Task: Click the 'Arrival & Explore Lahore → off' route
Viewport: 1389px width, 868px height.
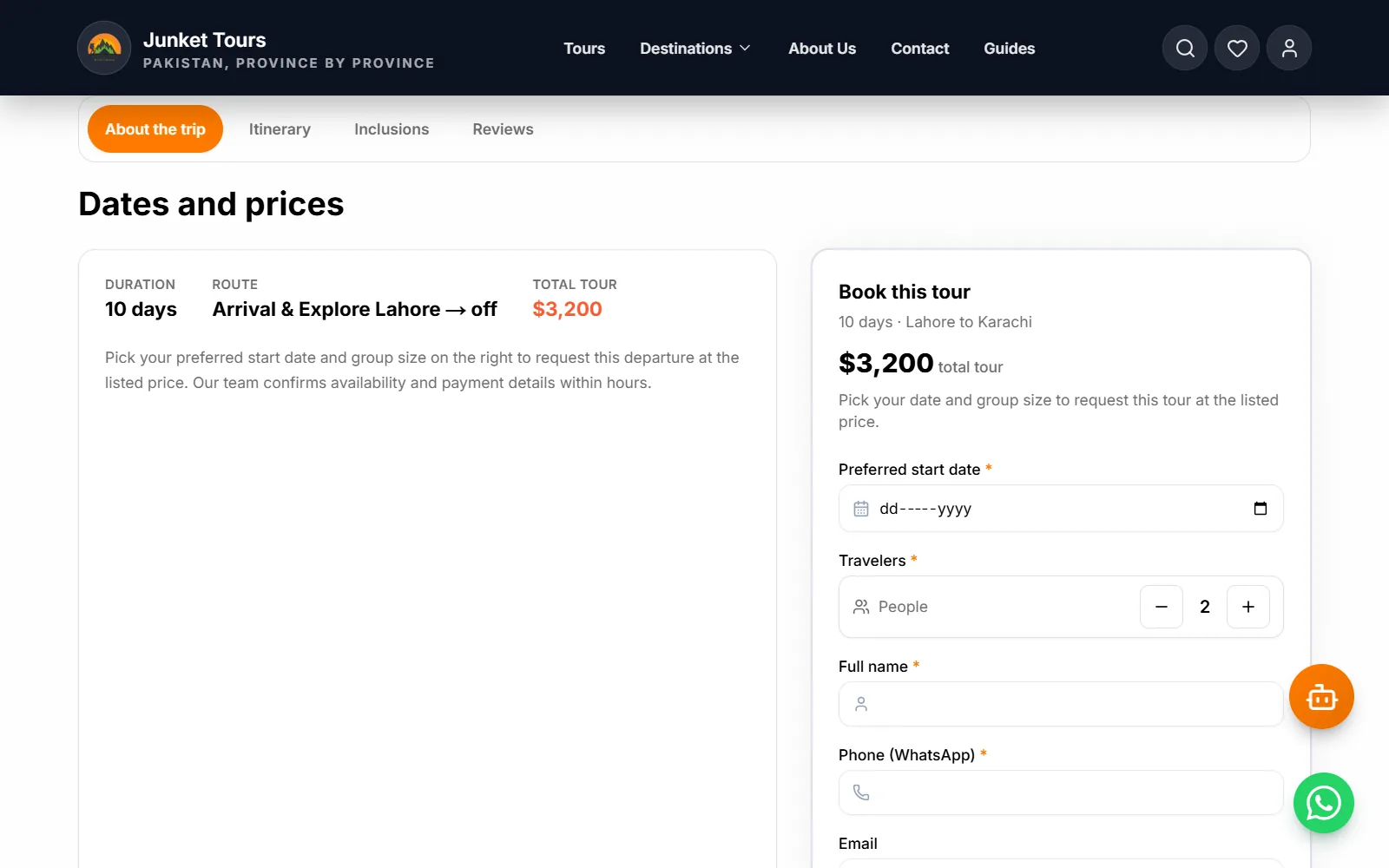Action: point(355,309)
